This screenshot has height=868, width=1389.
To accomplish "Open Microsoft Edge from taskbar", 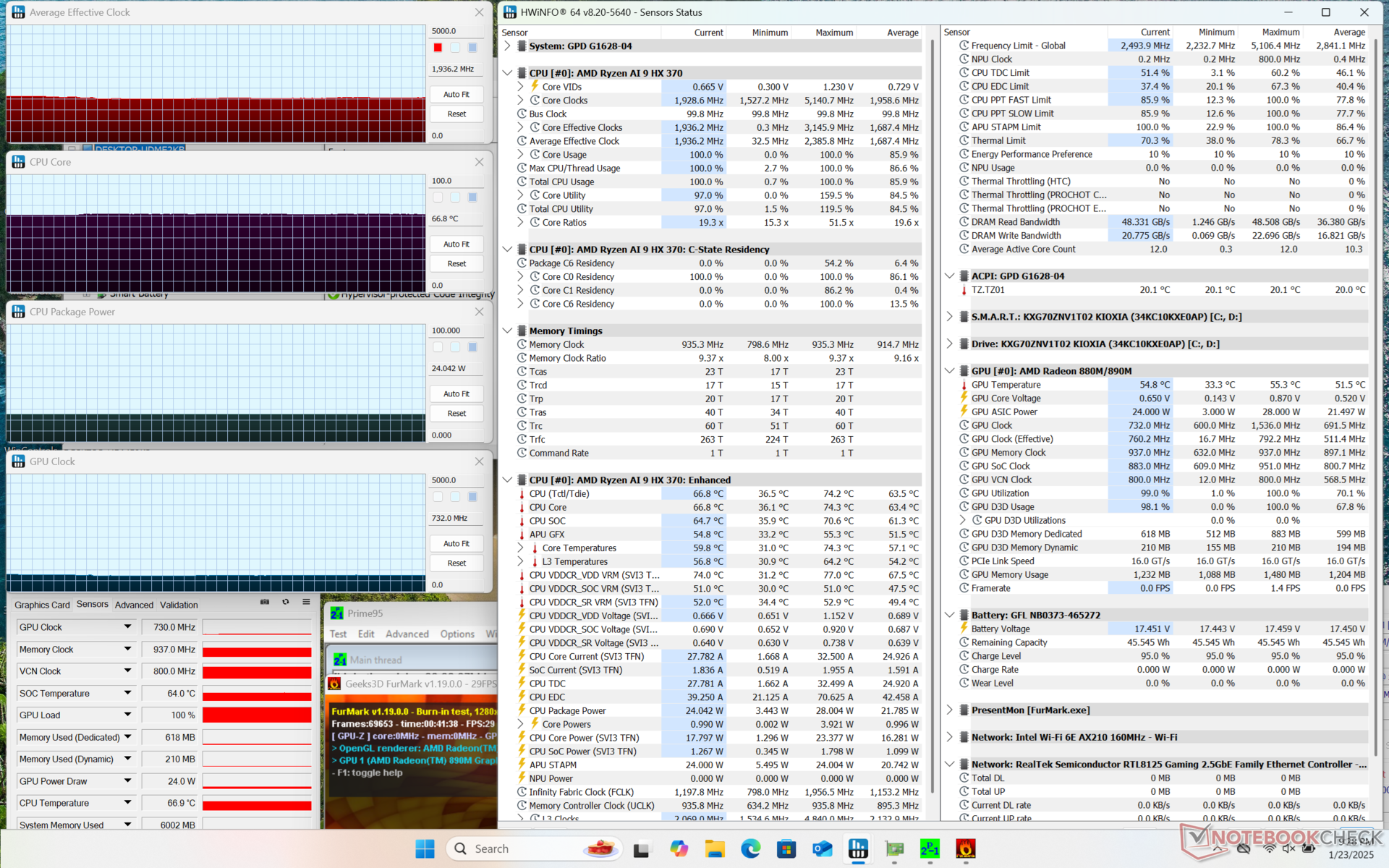I will 750,848.
